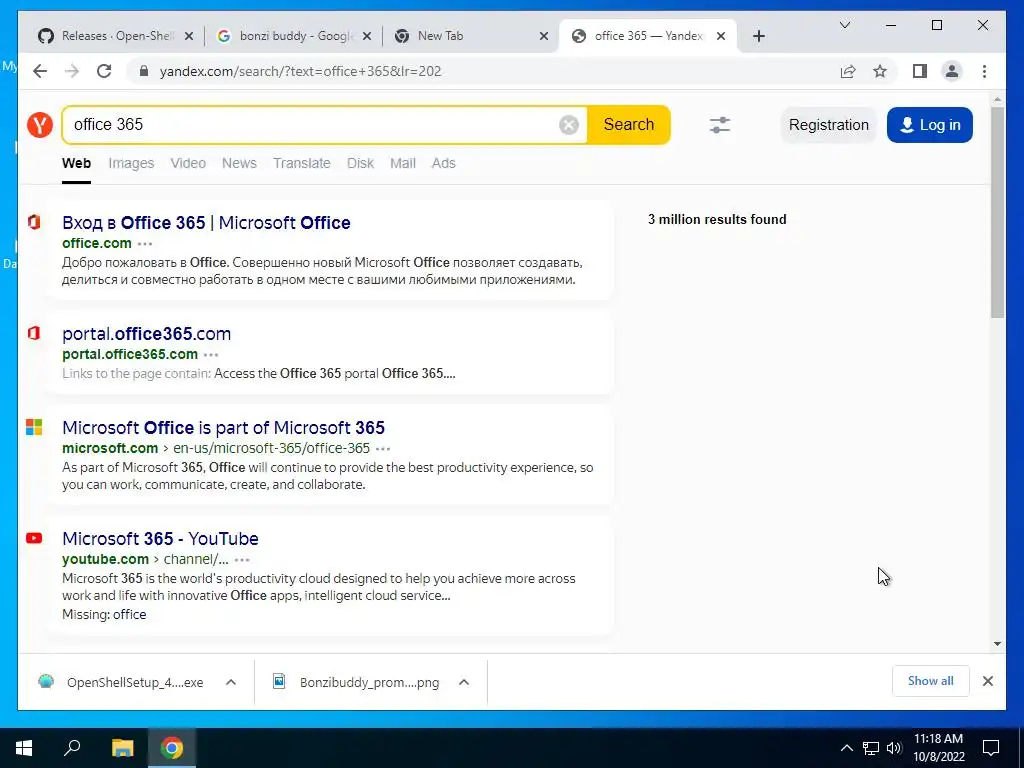
Task: Go back using the browser back arrow
Action: click(x=40, y=71)
